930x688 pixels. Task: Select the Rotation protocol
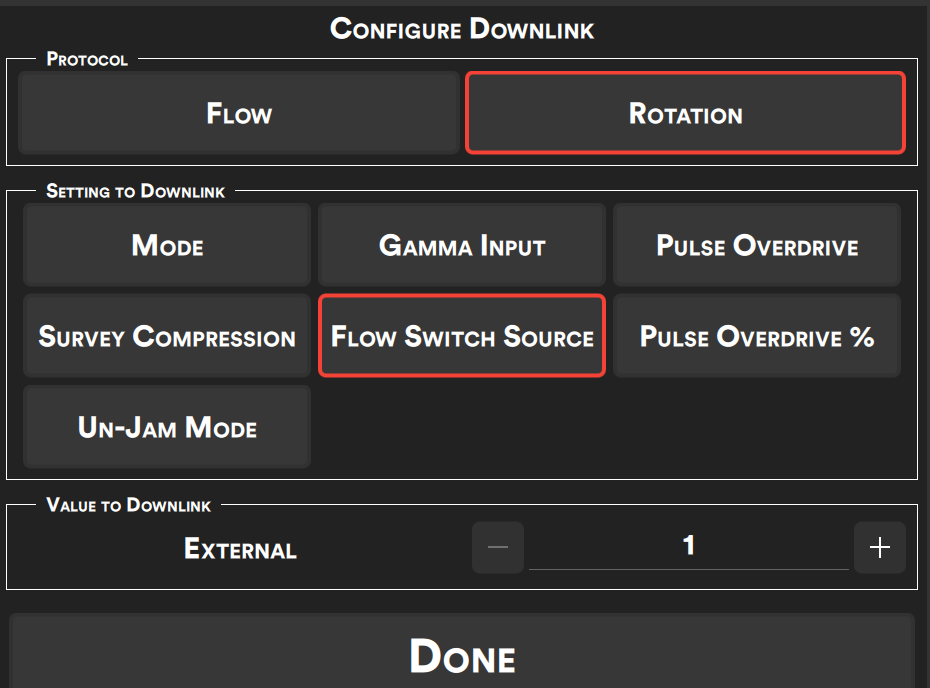tap(685, 113)
